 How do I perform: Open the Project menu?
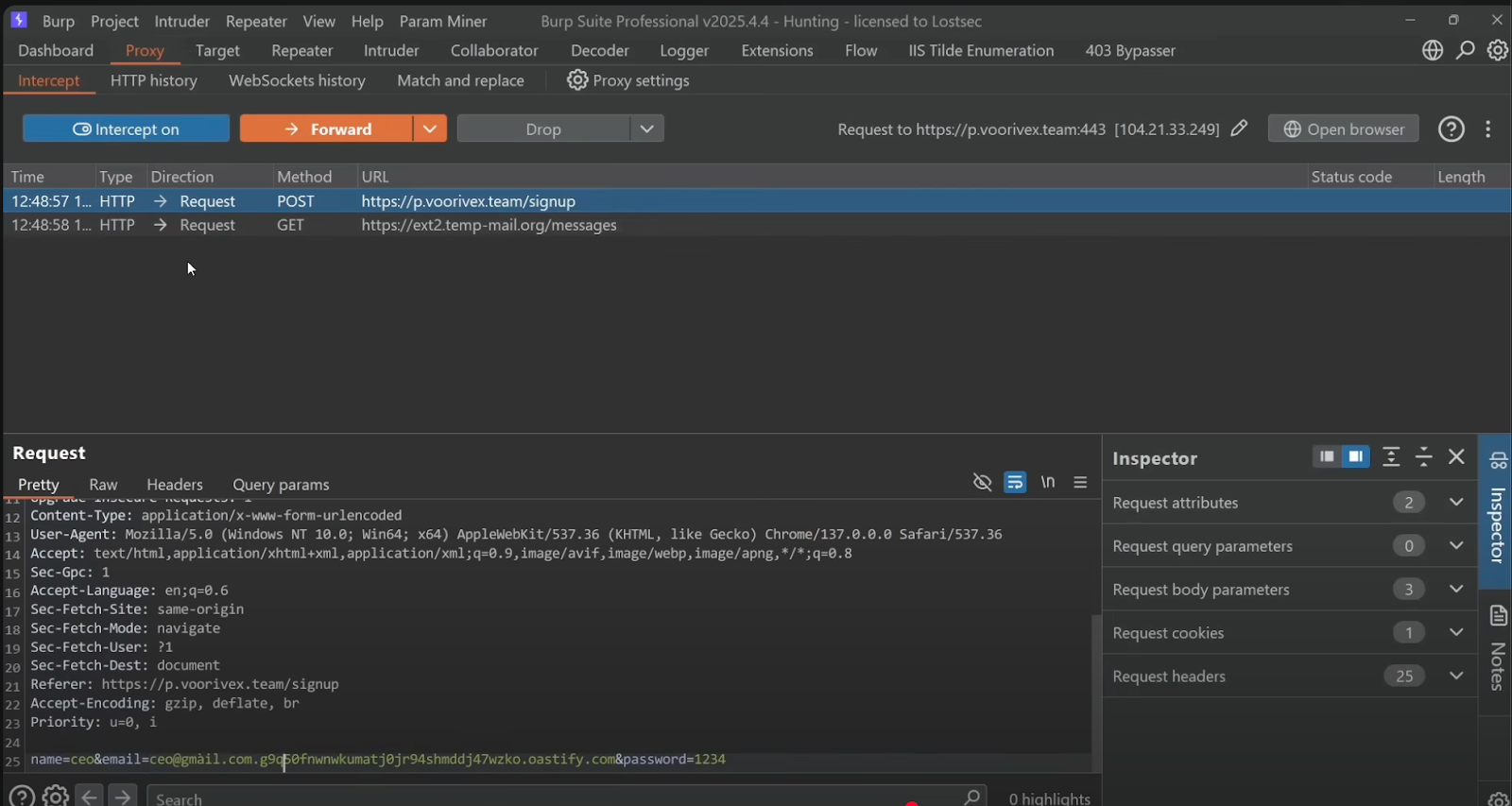[x=114, y=21]
